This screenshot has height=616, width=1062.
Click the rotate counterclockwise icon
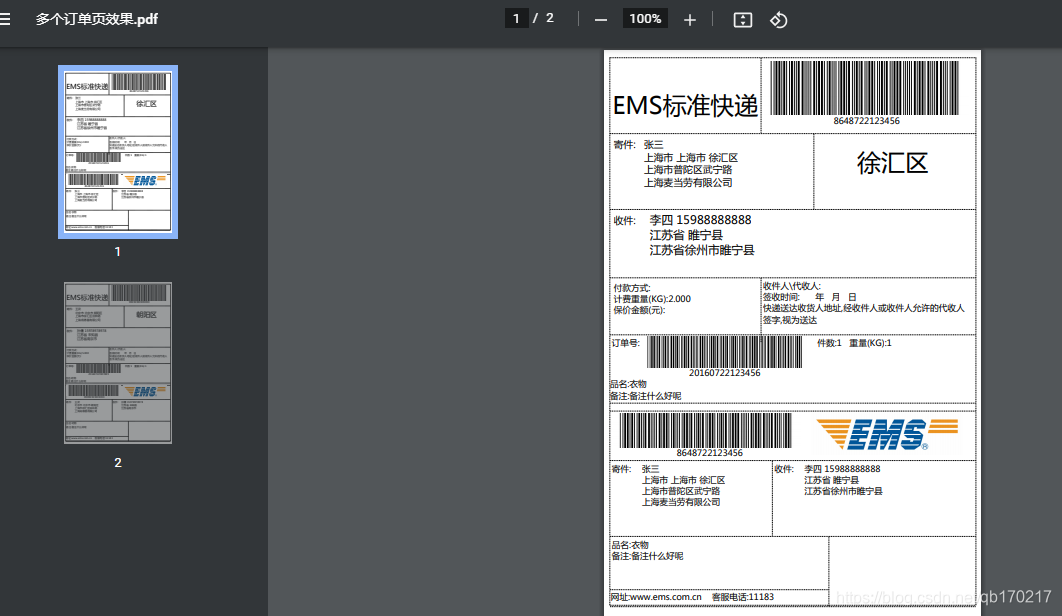(778, 20)
